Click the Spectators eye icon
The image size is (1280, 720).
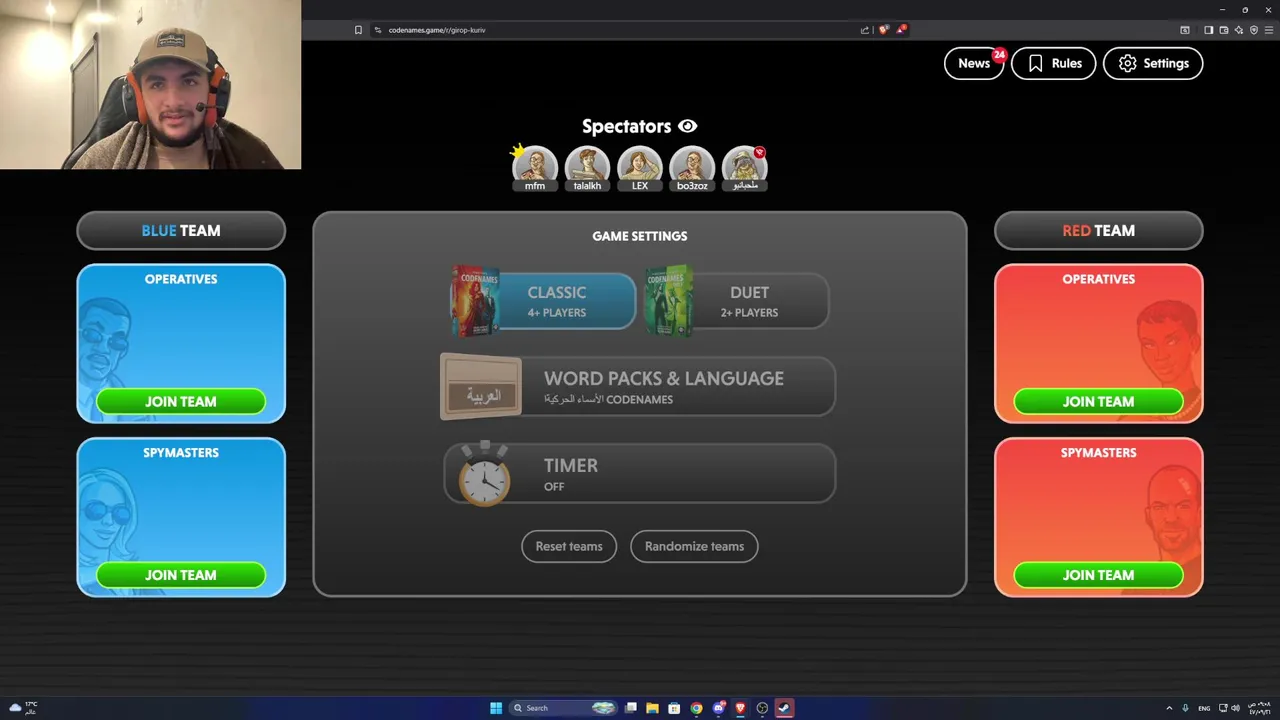click(687, 126)
